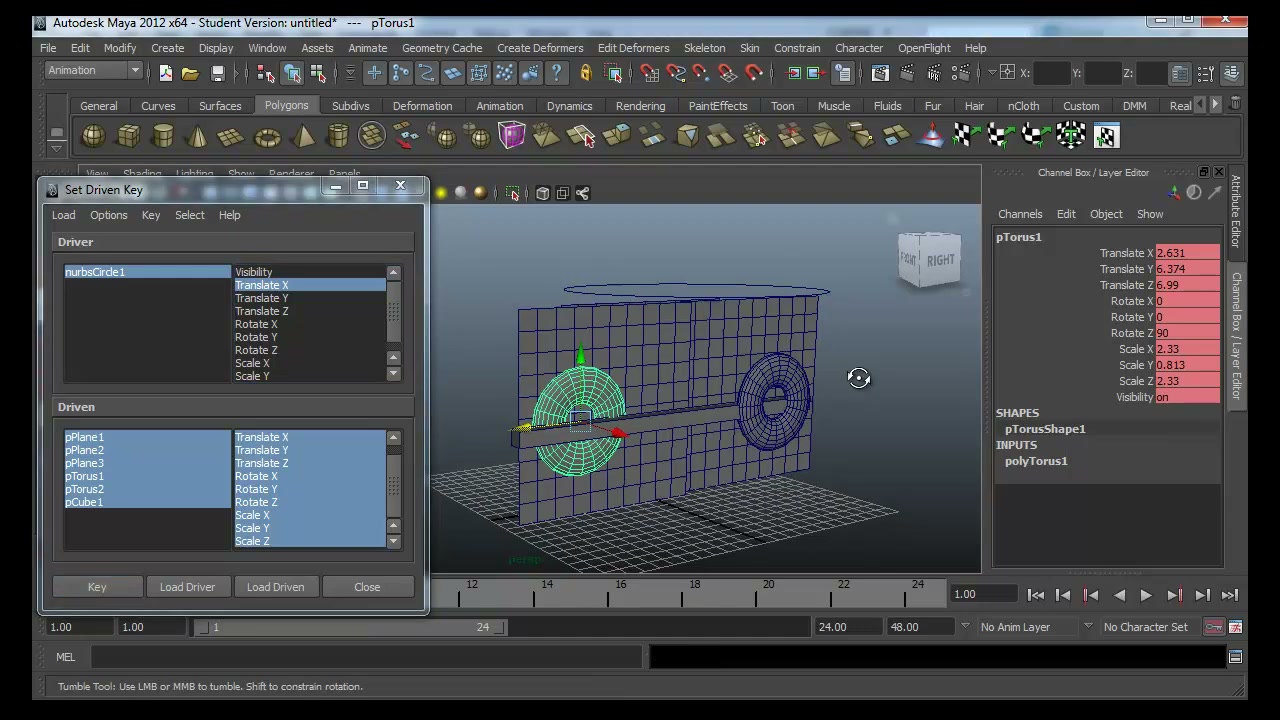Select pTorus2 in the Driven list

147,489
